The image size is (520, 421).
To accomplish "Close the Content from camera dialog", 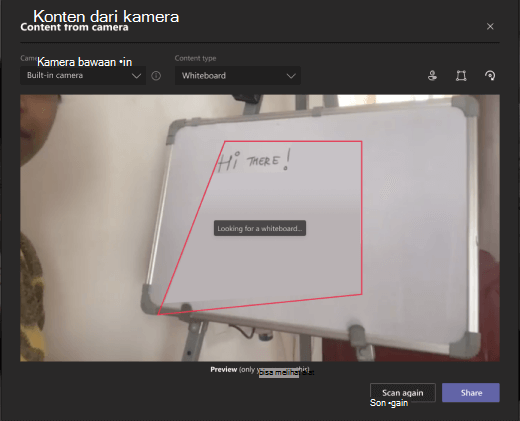I will click(x=490, y=26).
